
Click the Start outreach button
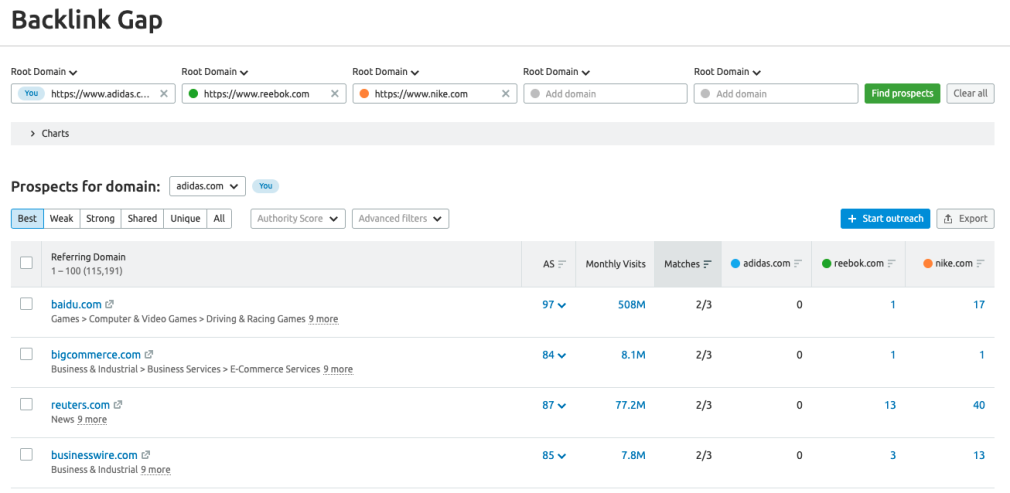[885, 218]
